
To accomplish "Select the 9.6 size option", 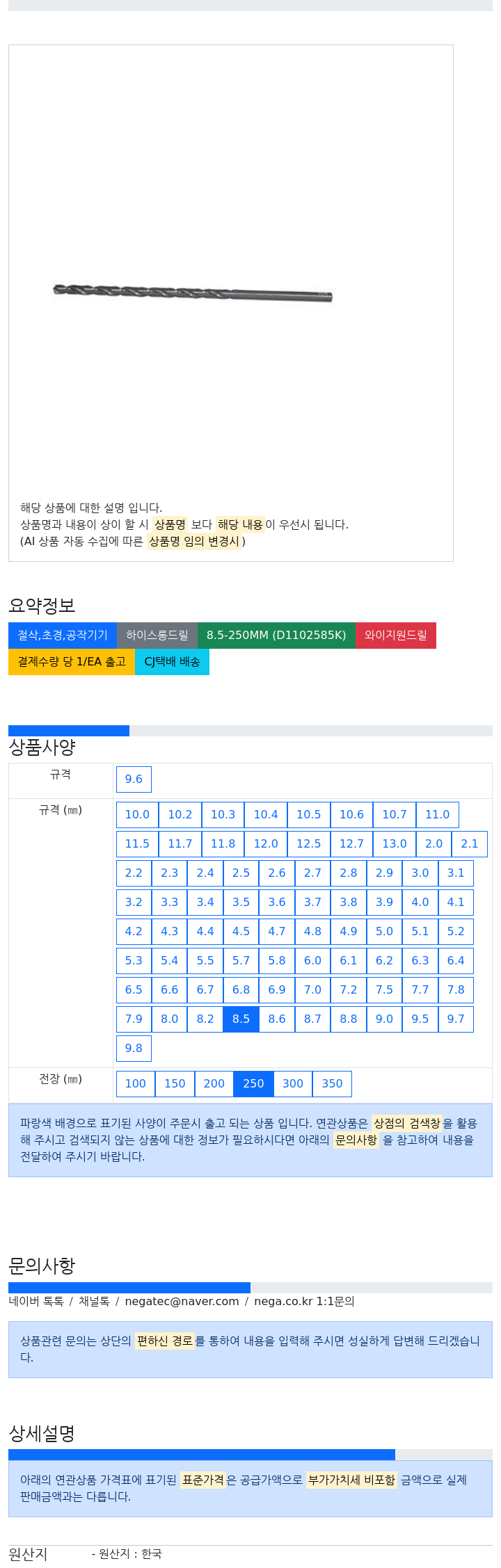I will [134, 779].
